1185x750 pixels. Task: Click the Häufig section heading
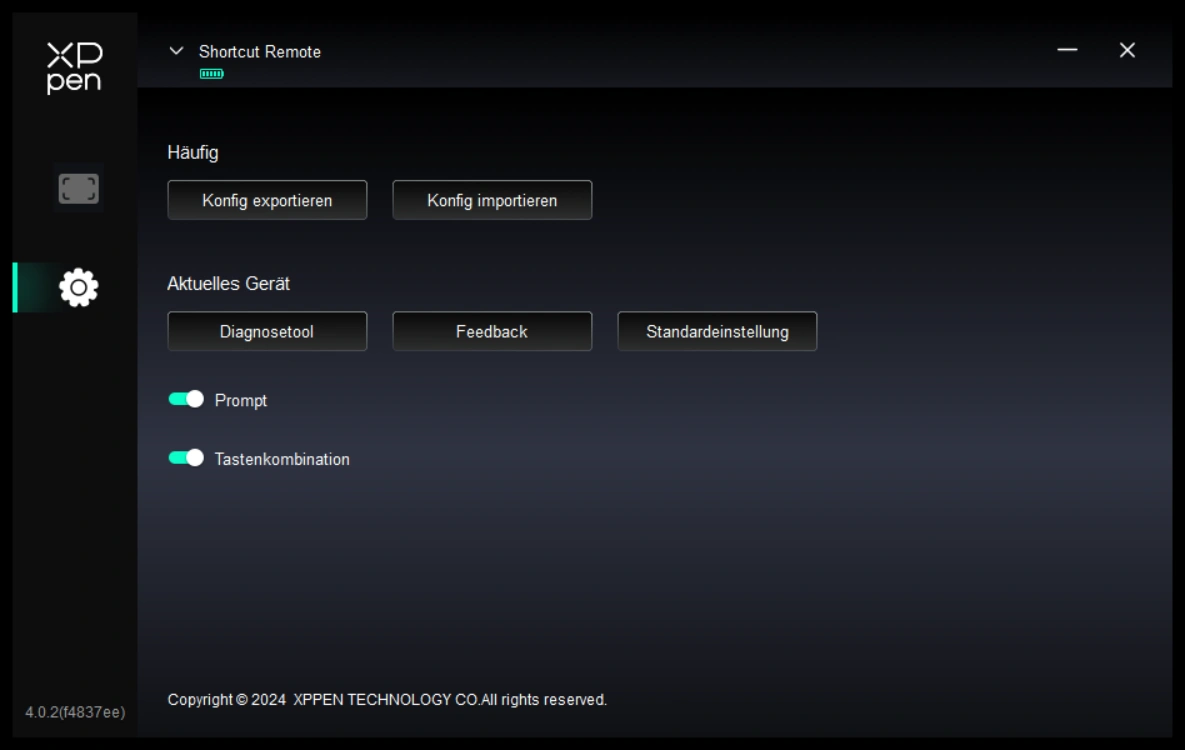click(193, 153)
